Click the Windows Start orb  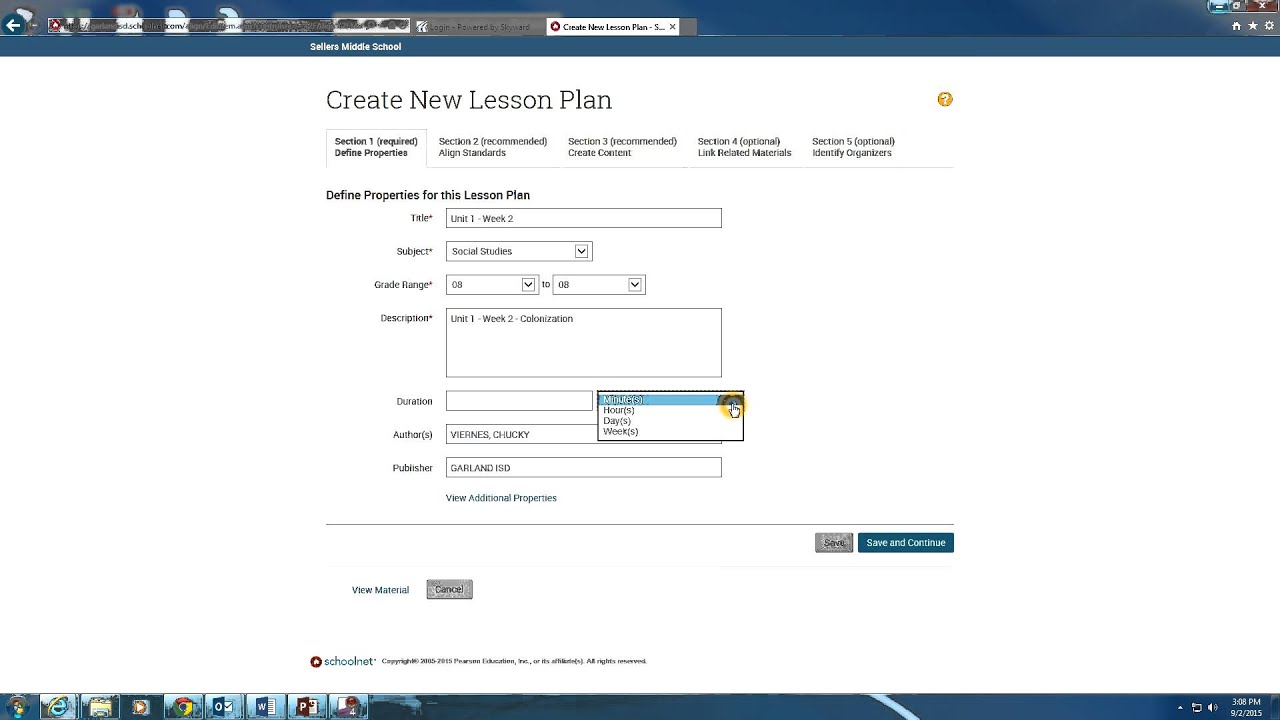point(17,708)
